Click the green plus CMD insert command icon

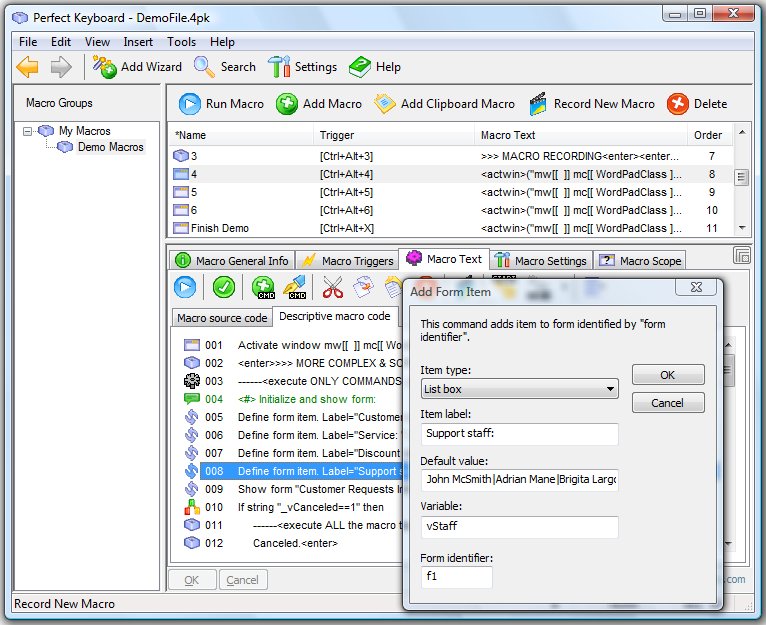click(263, 287)
